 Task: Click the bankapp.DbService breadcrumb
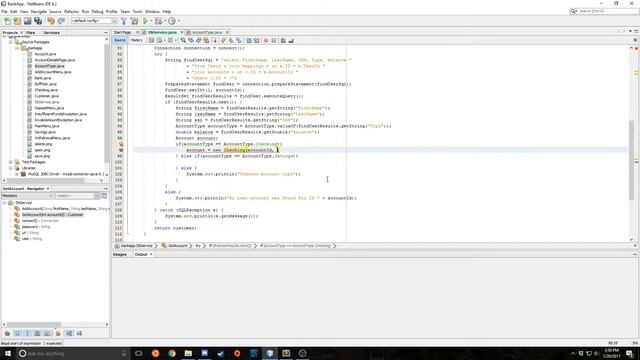[x=136, y=246]
